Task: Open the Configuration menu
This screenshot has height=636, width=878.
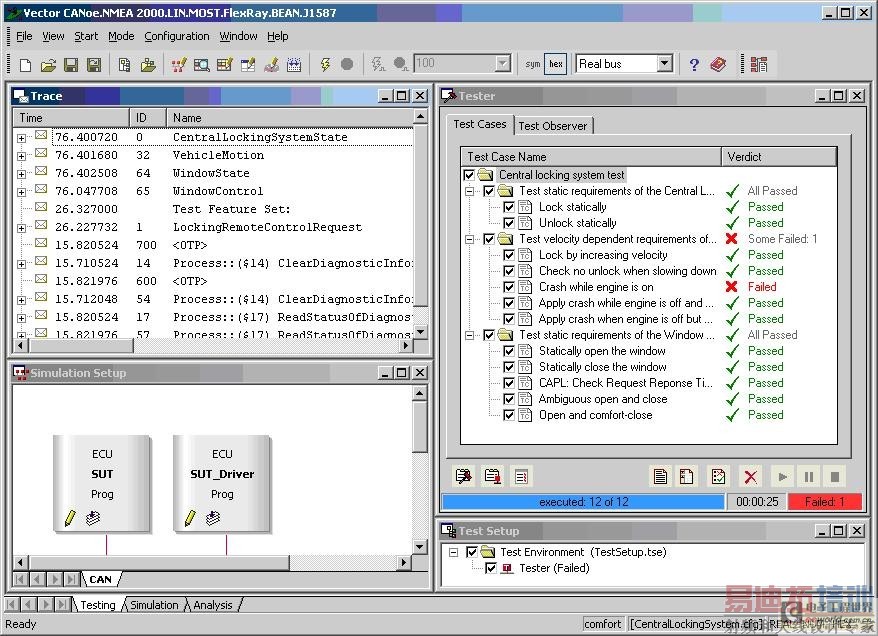Action: (176, 36)
